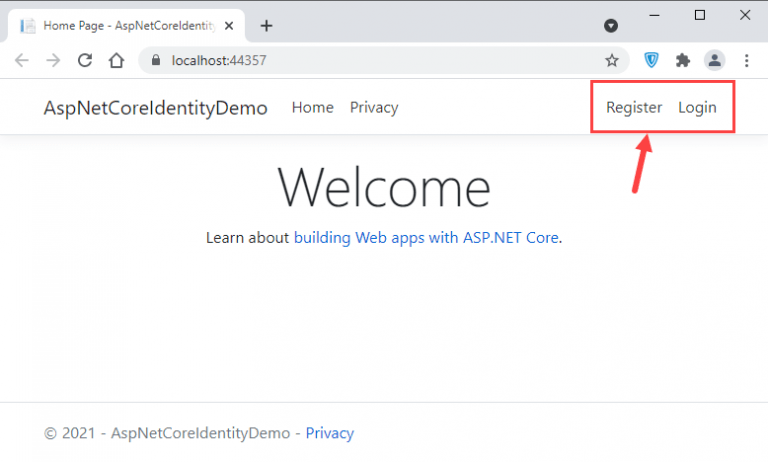Open Home in the navbar

[x=312, y=108]
